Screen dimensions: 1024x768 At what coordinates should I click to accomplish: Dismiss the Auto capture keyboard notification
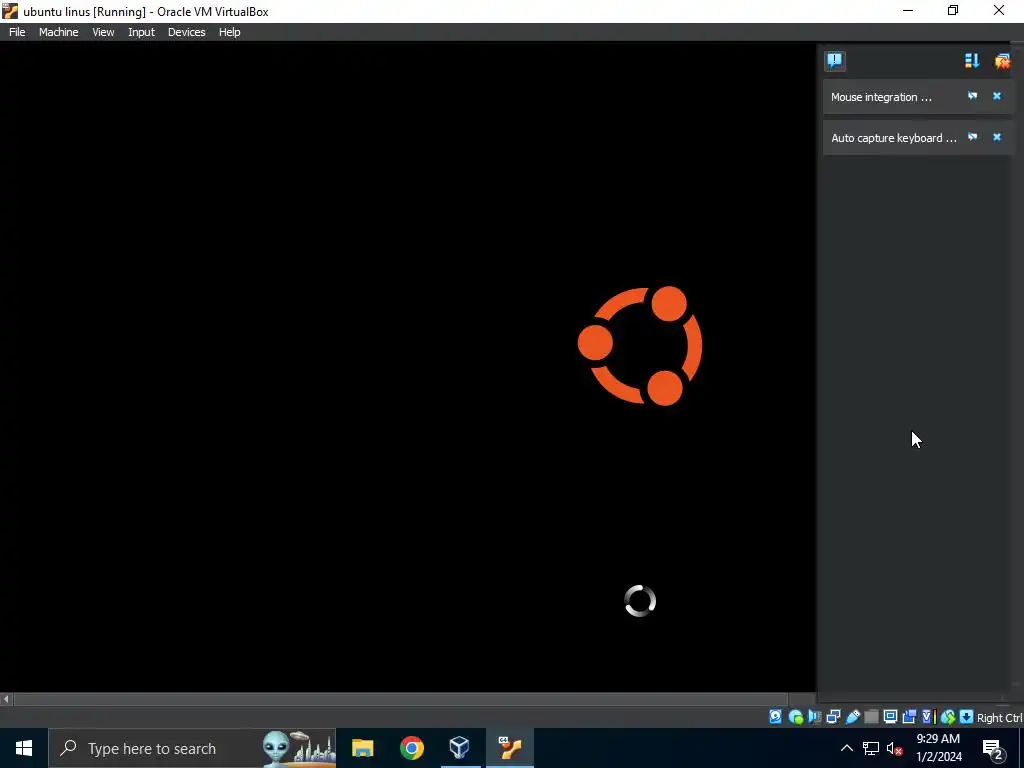(x=997, y=137)
